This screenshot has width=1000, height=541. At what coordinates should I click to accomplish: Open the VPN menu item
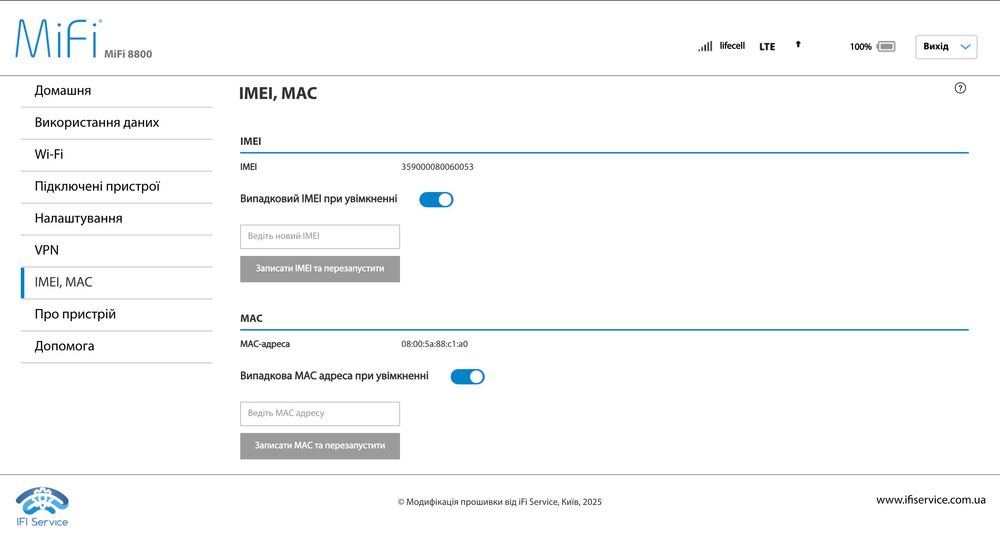point(47,250)
